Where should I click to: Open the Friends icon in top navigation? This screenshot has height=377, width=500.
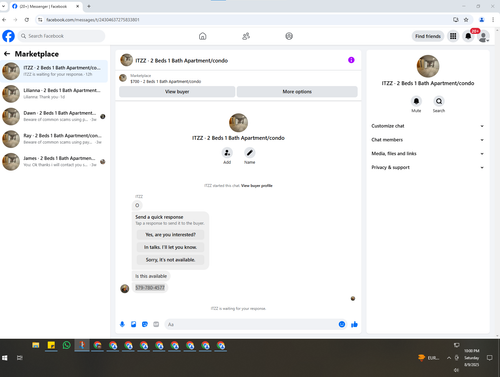[246, 36]
